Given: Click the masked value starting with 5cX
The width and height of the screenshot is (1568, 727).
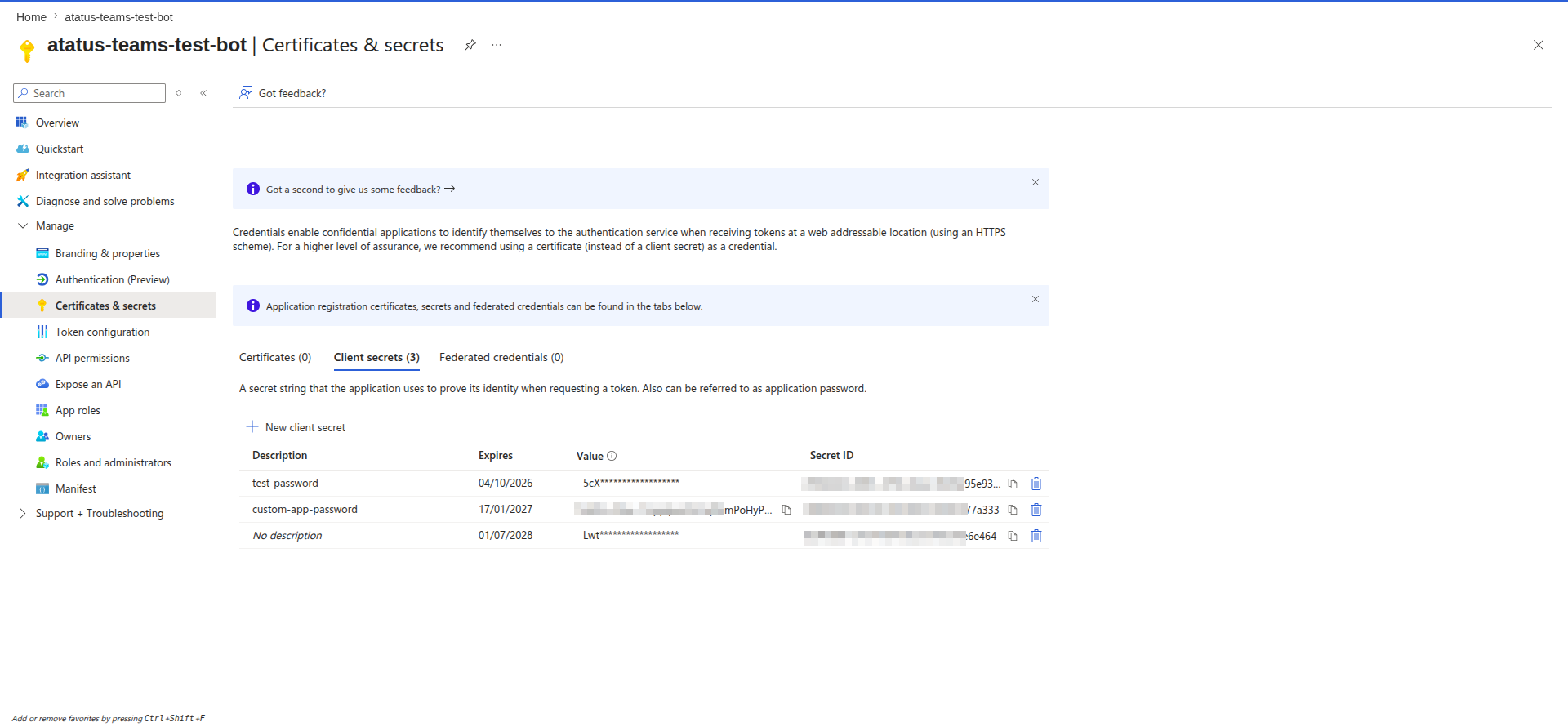Looking at the screenshot, I should coord(631,483).
